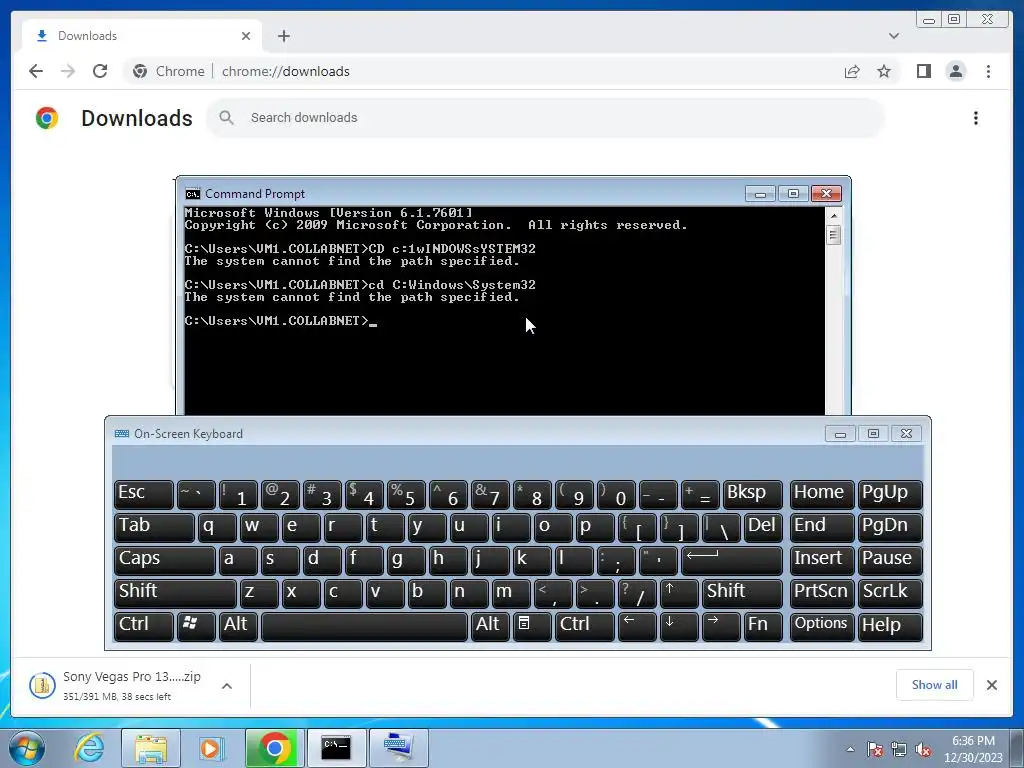Click the Tab key on On-Screen Keyboard
Screen dimensions: 1024x768
[154, 527]
